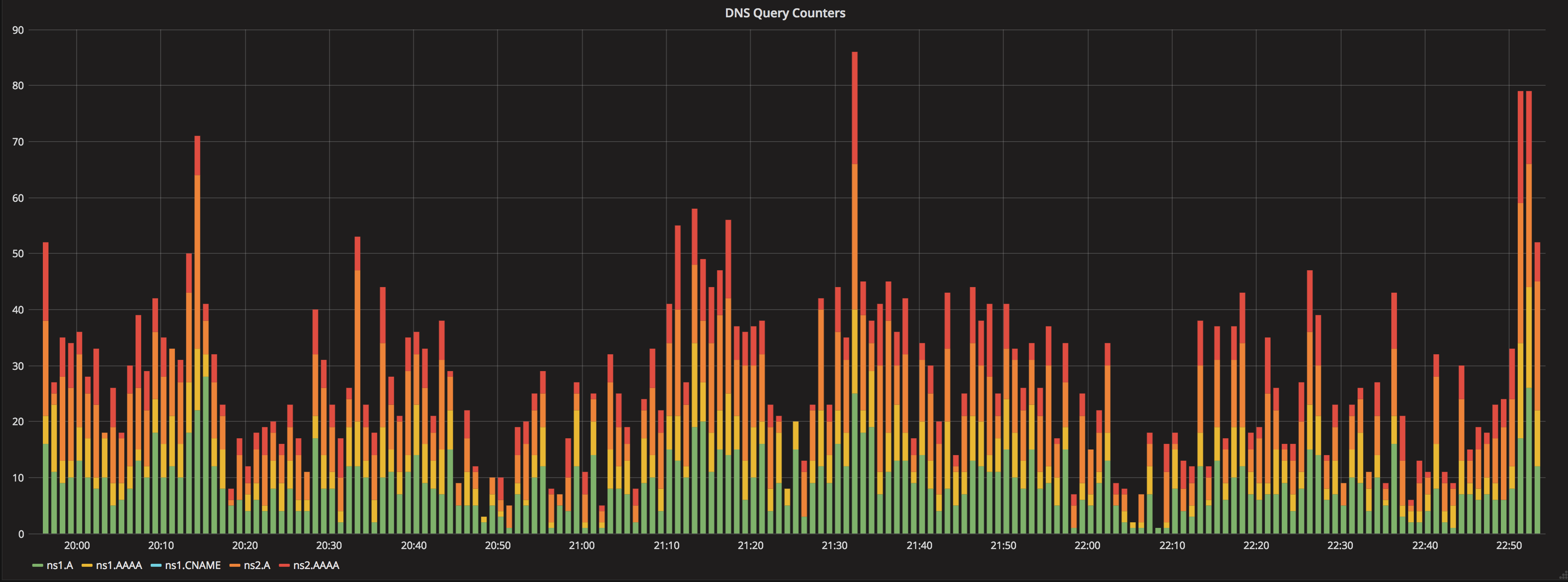Toggle the ns2.AAAA series label in legend
This screenshot has width=1568, height=582.
[316, 566]
